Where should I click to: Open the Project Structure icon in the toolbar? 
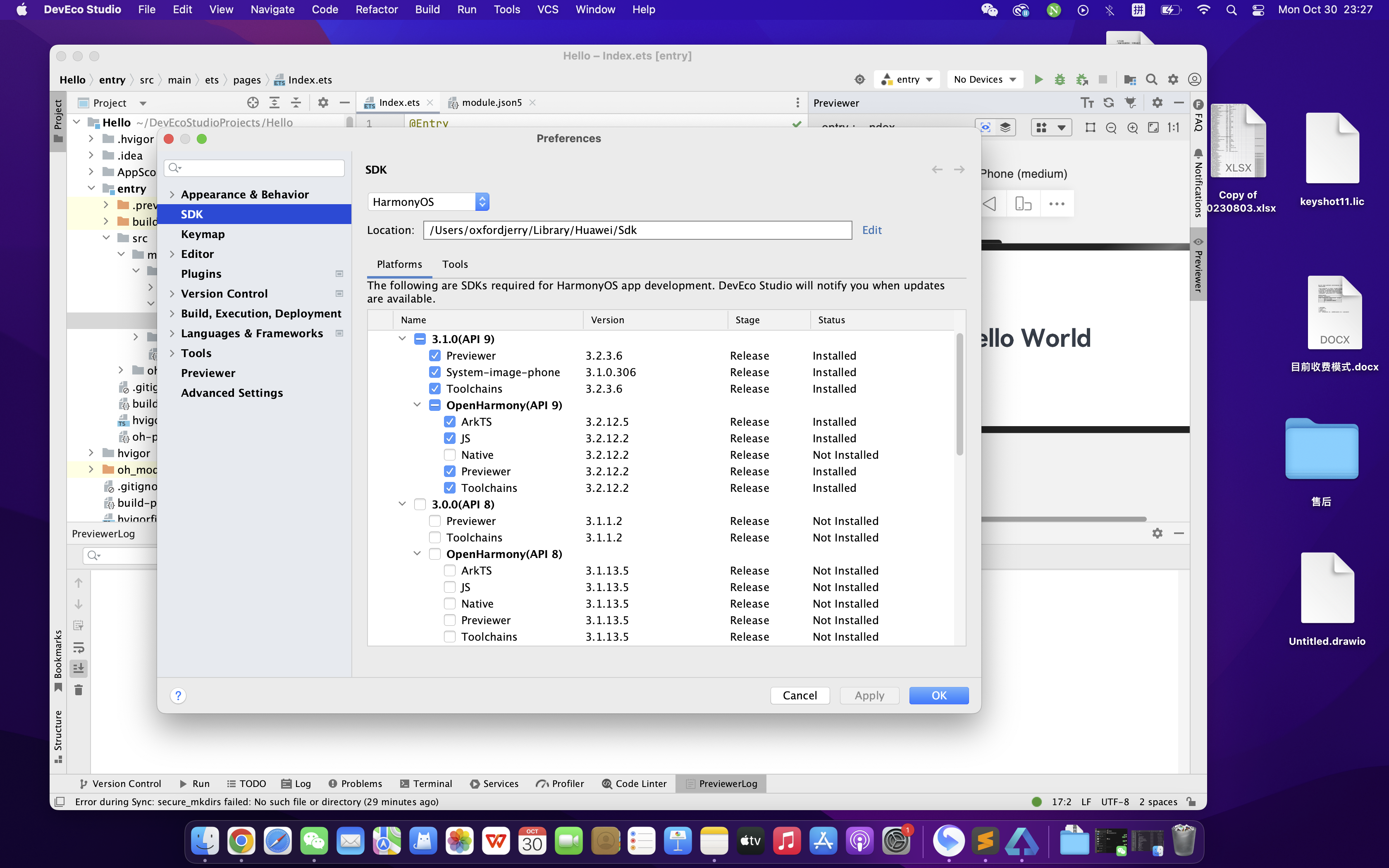tap(1129, 79)
